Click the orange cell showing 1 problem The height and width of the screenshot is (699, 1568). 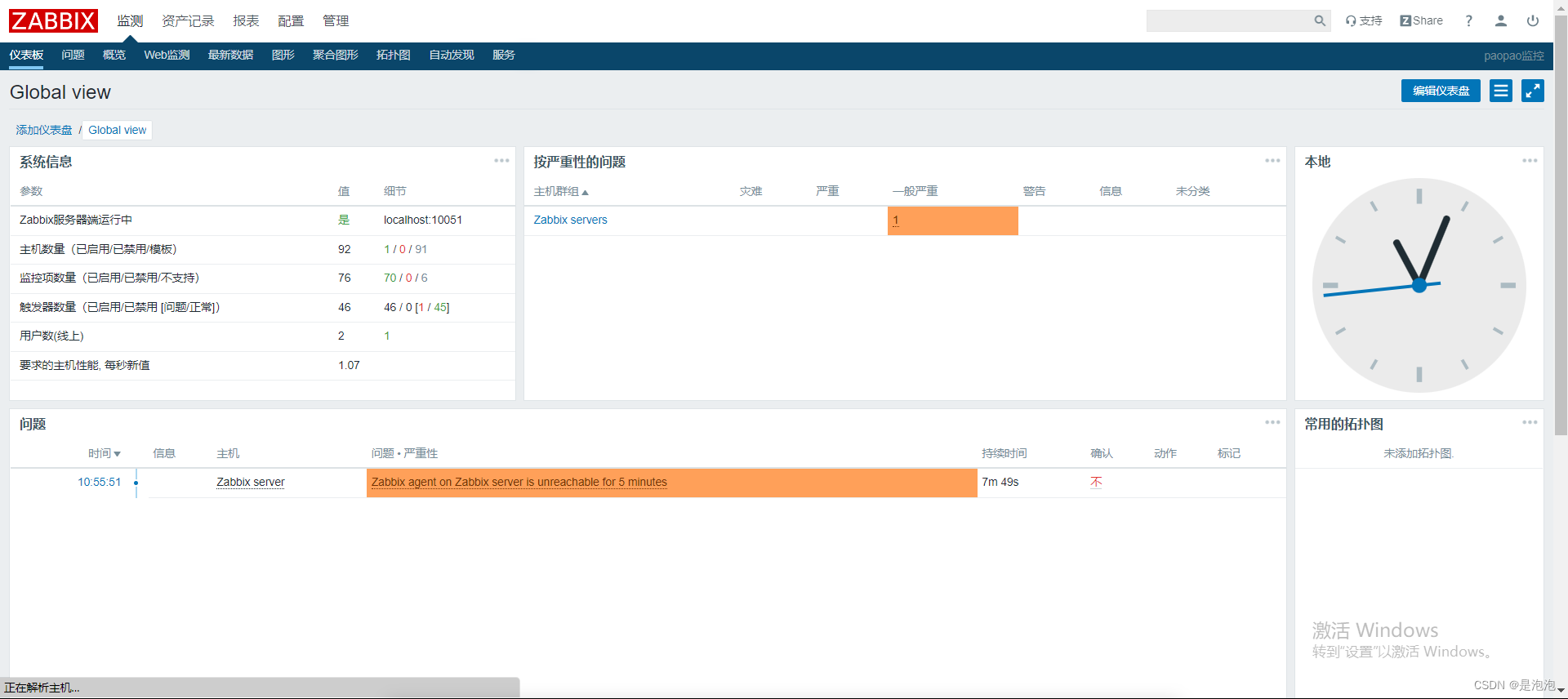click(x=952, y=220)
